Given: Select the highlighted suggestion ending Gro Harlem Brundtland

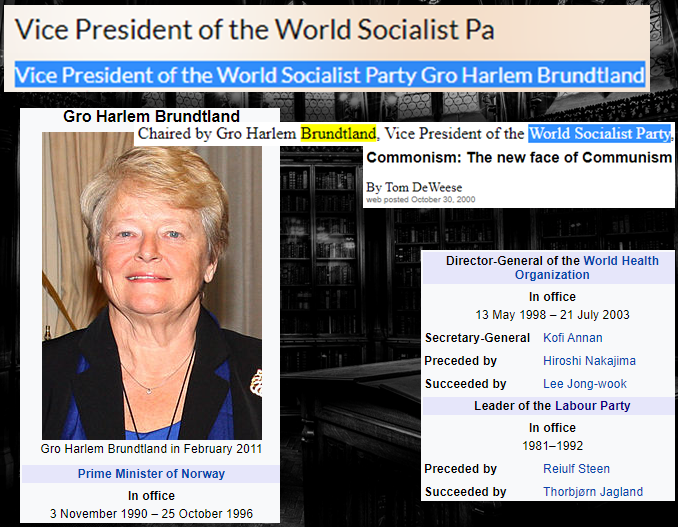Looking at the screenshot, I should tap(329, 75).
